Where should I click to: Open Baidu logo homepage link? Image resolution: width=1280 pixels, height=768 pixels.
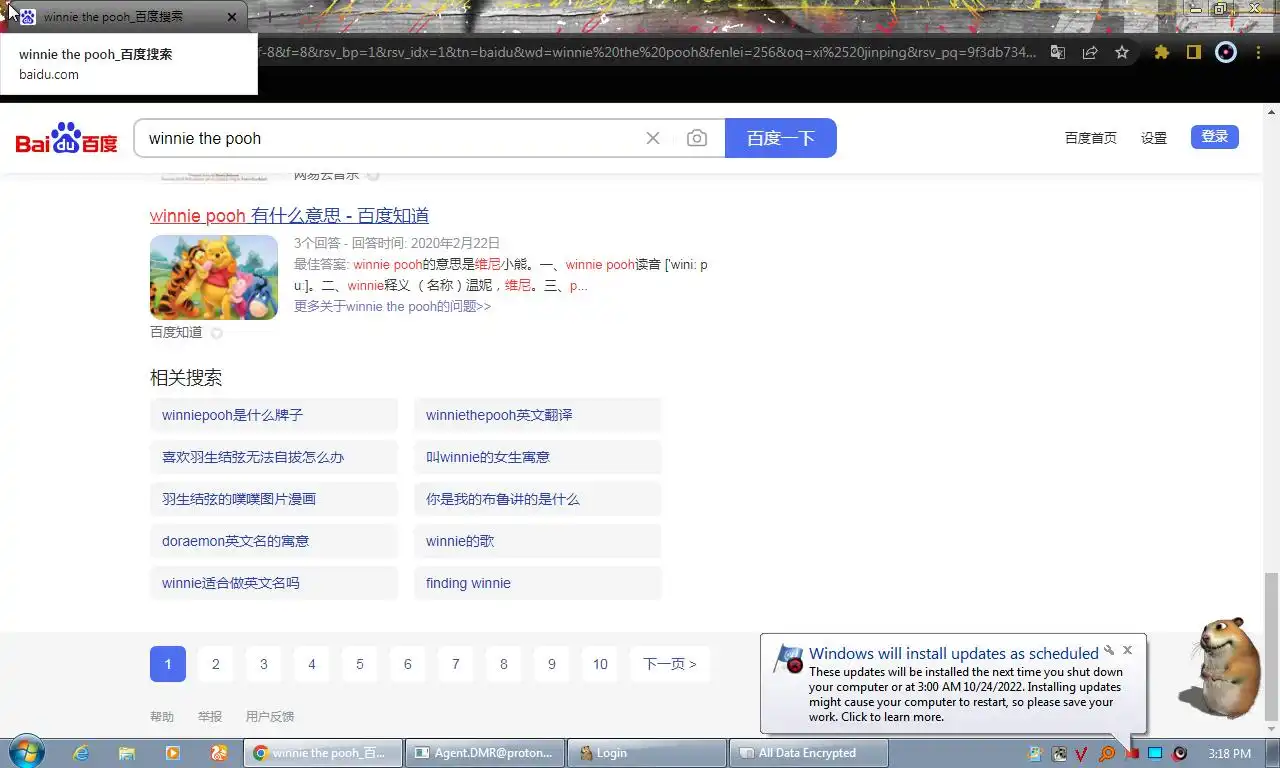(67, 138)
